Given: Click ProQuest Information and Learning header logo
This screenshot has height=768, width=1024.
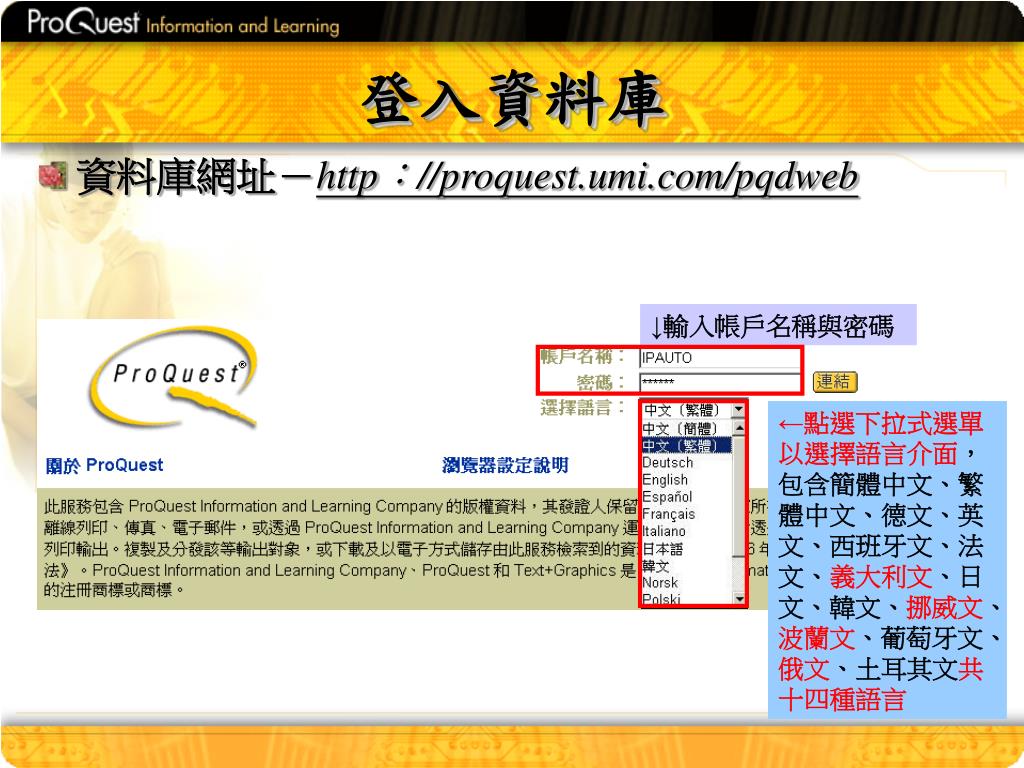Looking at the screenshot, I should coord(183,22).
